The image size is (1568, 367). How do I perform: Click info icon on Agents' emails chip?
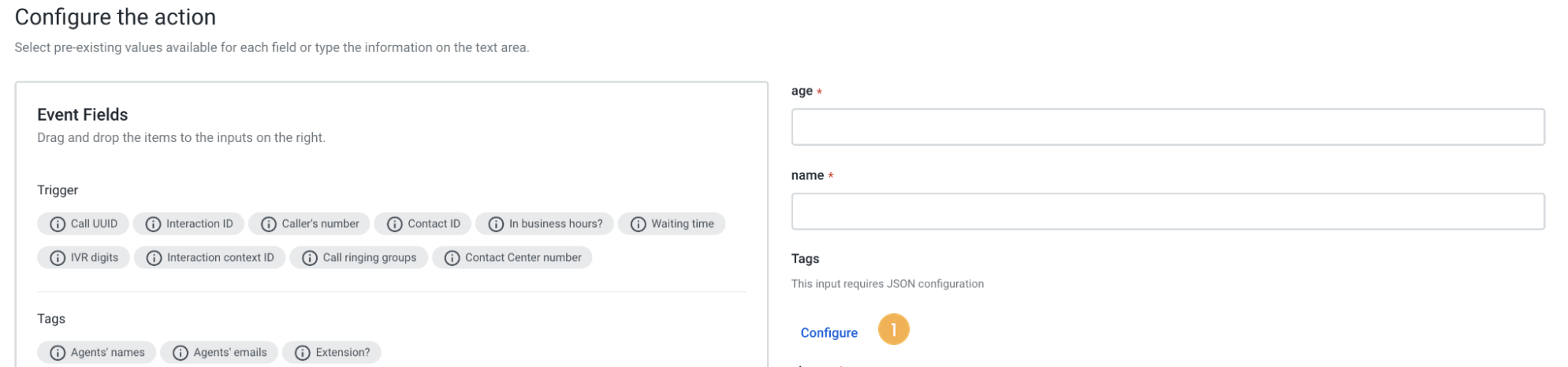(181, 353)
